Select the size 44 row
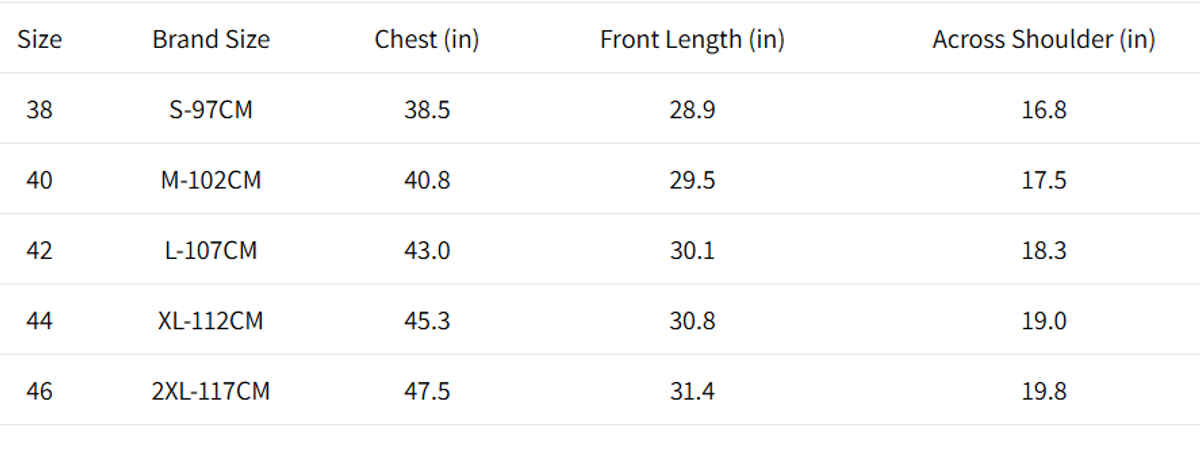The width and height of the screenshot is (1200, 449). (40, 321)
